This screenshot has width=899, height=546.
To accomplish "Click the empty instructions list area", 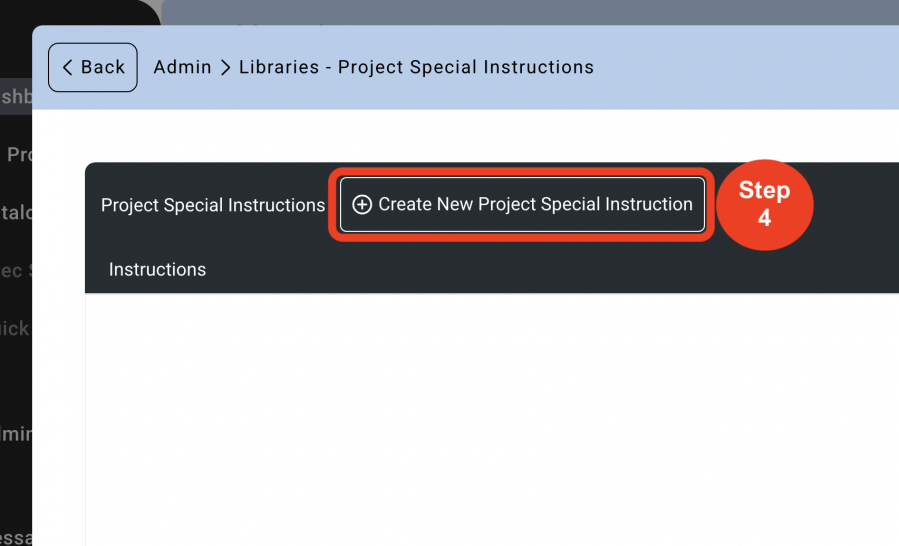I will 492,419.
